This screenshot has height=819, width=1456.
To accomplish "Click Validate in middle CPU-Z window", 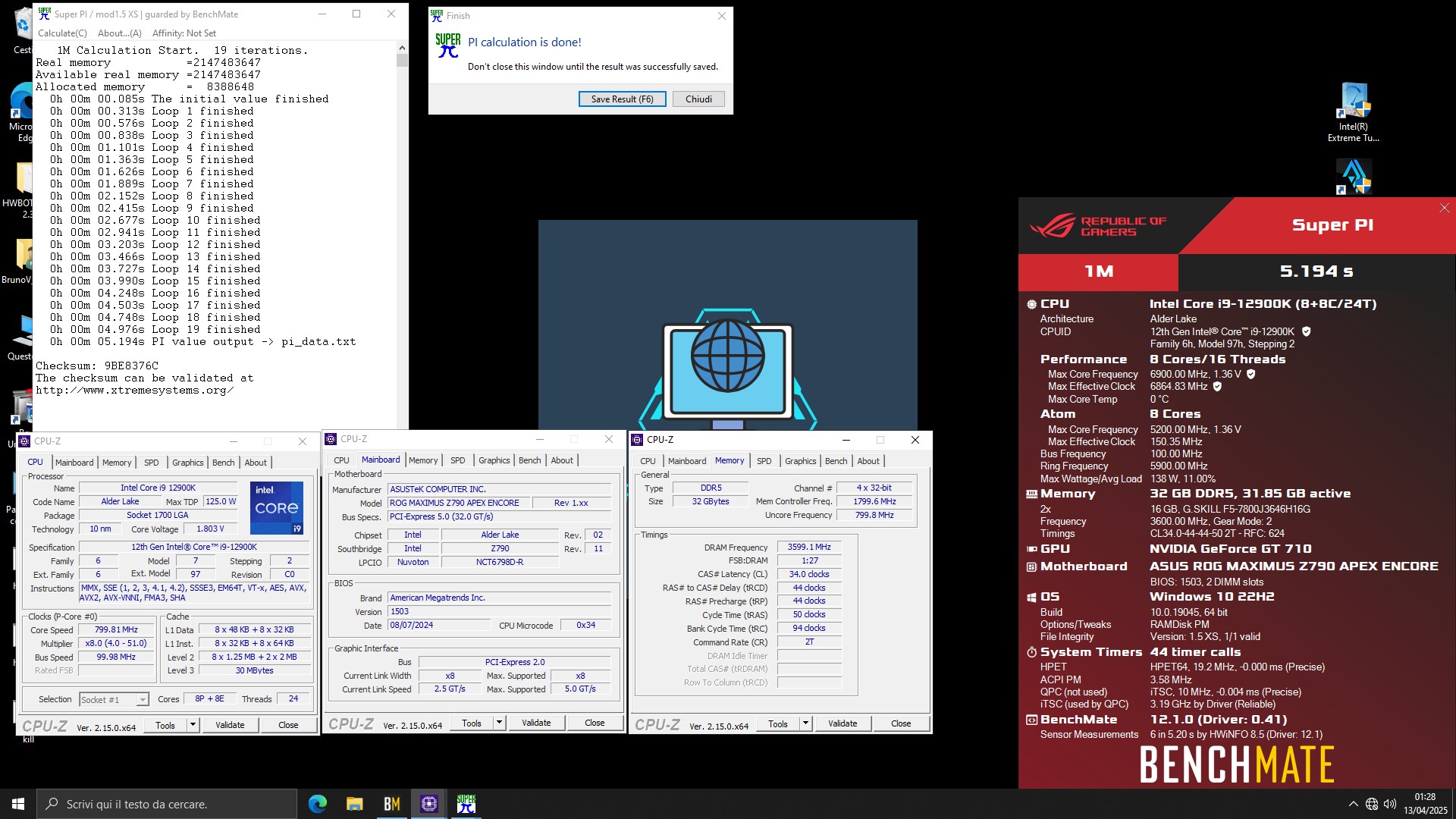I will (536, 723).
